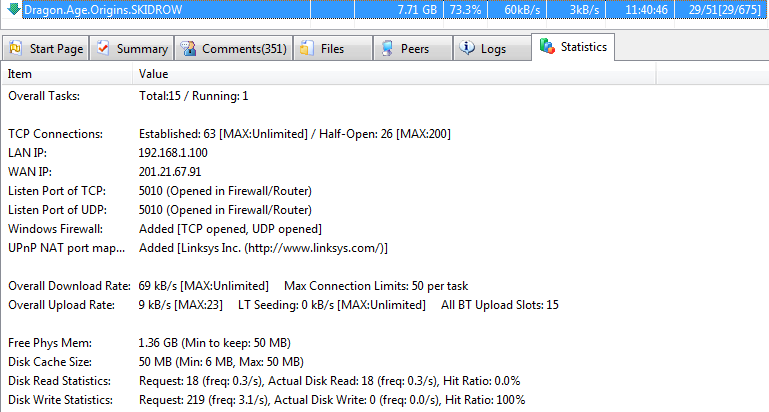Open the Comments(351) tab
769x412 pixels.
234,49
